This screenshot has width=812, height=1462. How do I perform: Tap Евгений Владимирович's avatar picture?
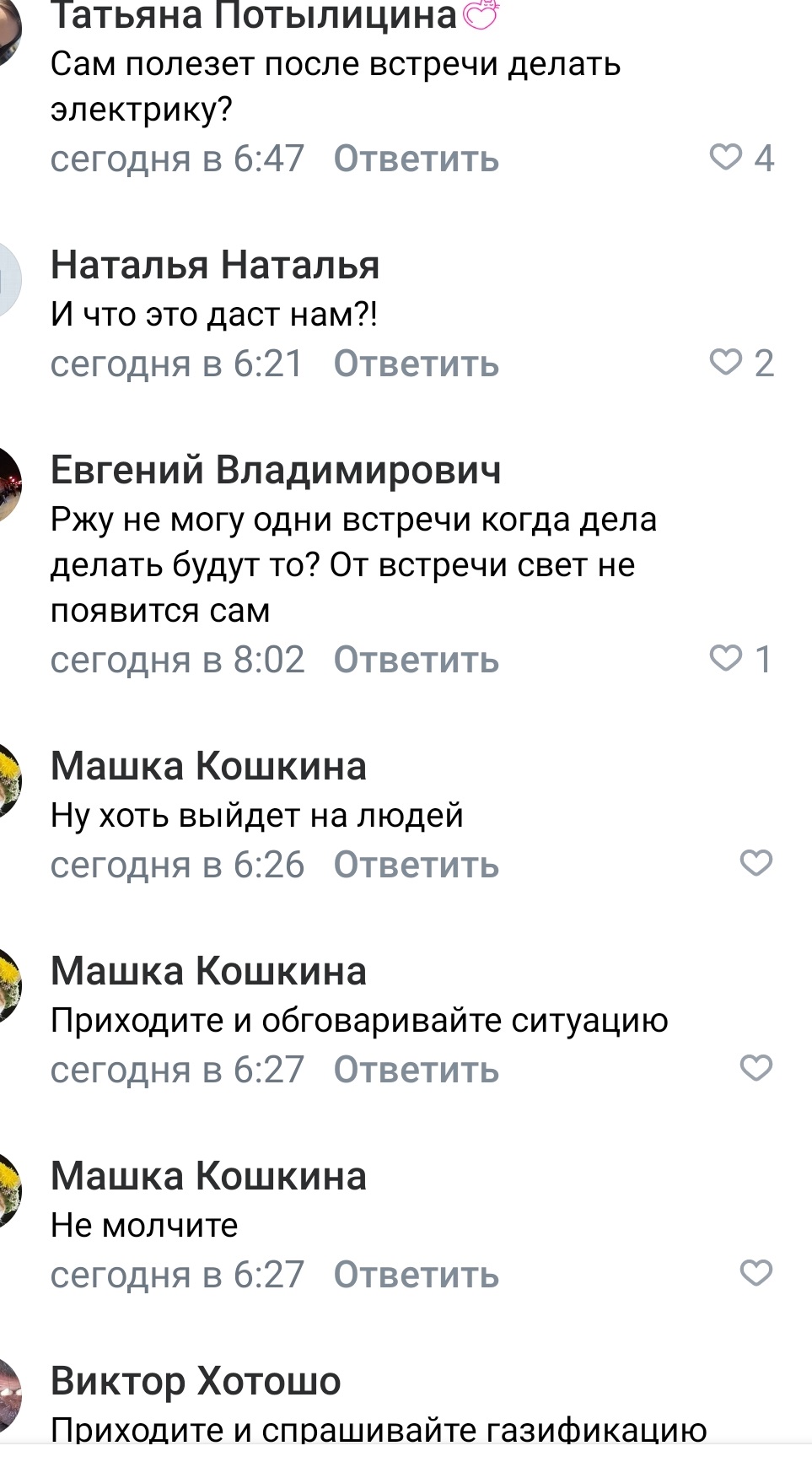click(8, 485)
